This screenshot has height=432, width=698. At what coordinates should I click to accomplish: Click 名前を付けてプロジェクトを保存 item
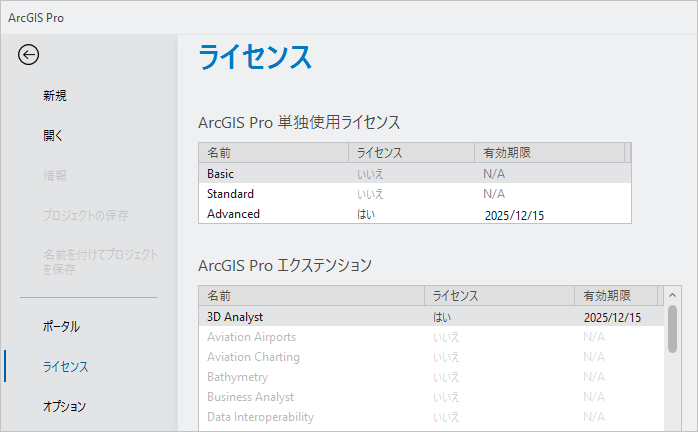click(101, 262)
